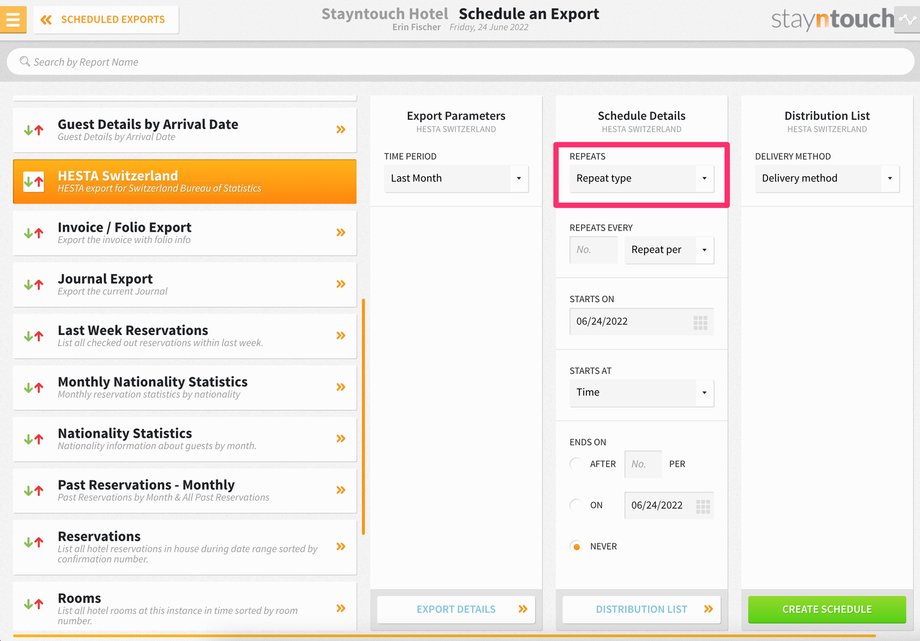Select the Last Week Reservations report

[185, 336]
